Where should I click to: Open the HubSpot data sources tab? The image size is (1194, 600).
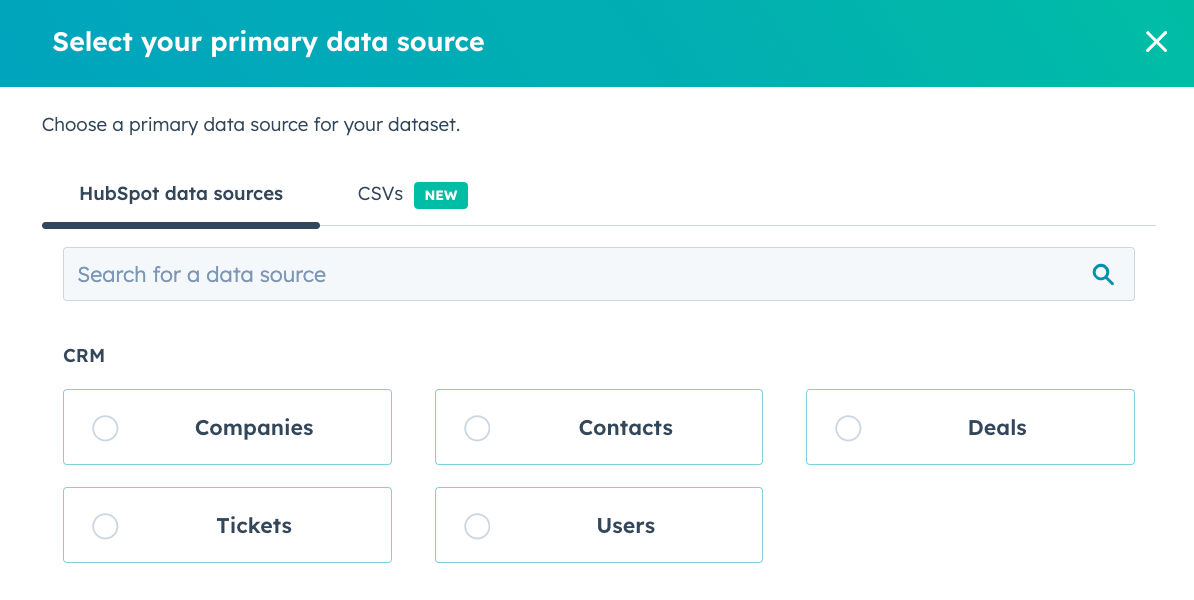pyautogui.click(x=180, y=194)
